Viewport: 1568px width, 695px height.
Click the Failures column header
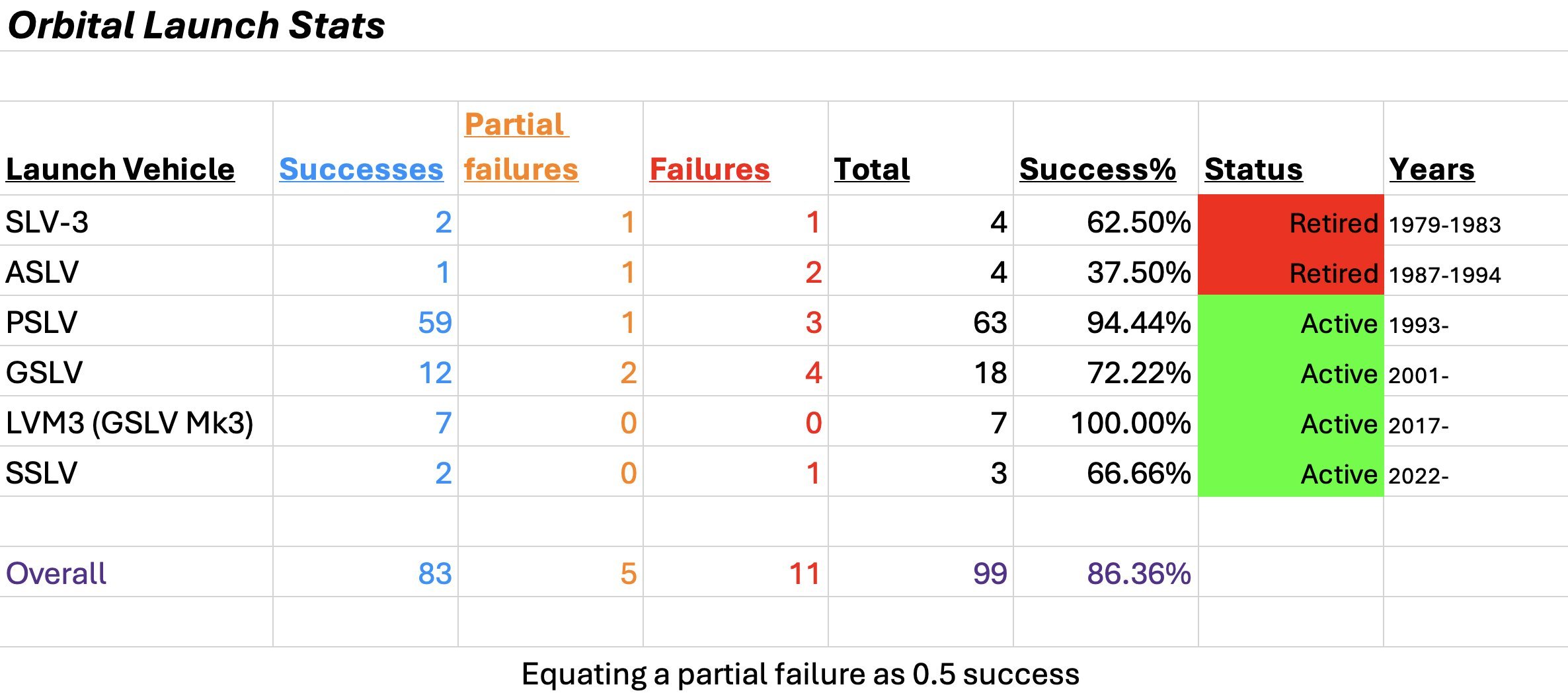709,169
